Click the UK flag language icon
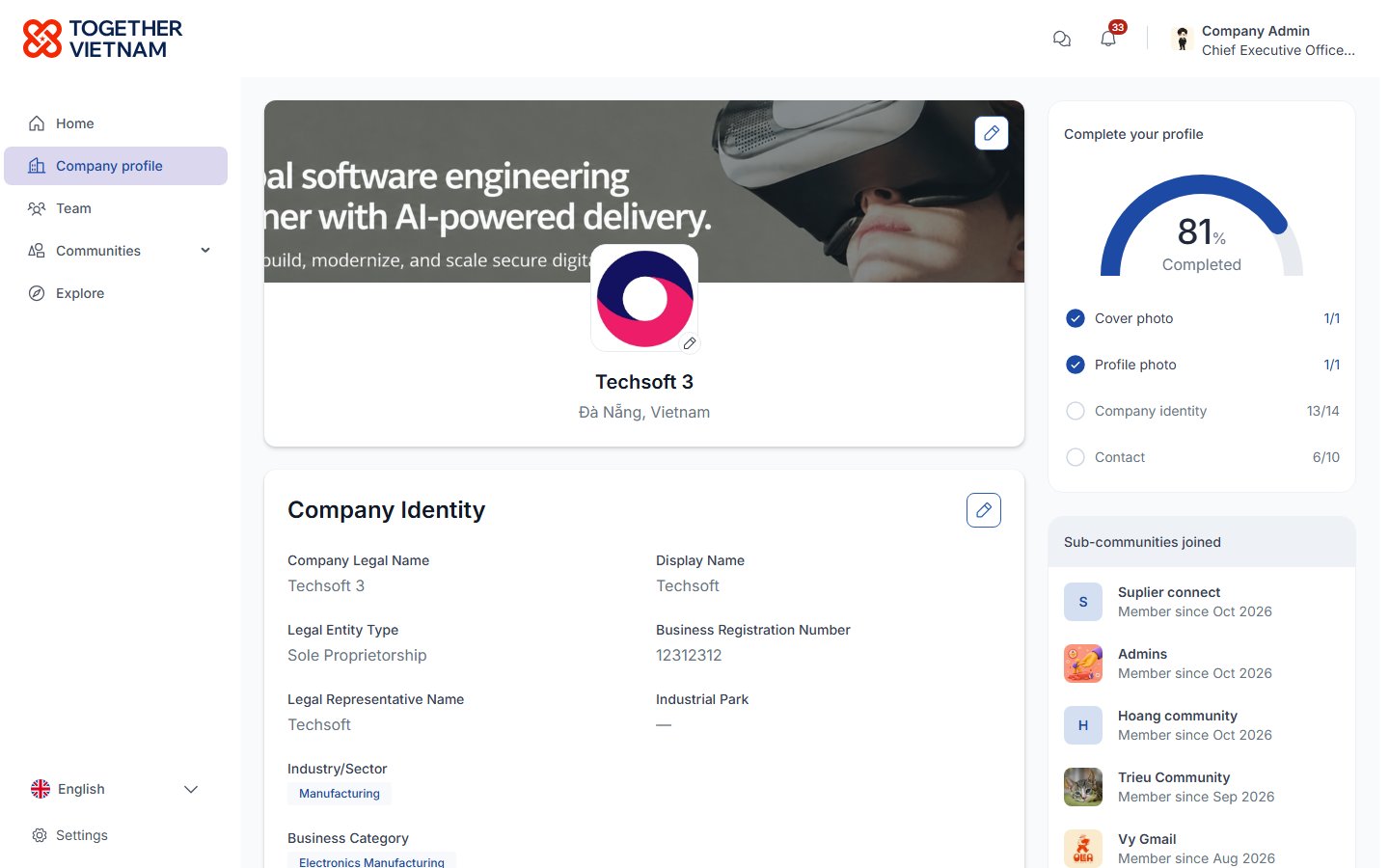Viewport: 1389px width, 868px height. pyautogui.click(x=41, y=789)
